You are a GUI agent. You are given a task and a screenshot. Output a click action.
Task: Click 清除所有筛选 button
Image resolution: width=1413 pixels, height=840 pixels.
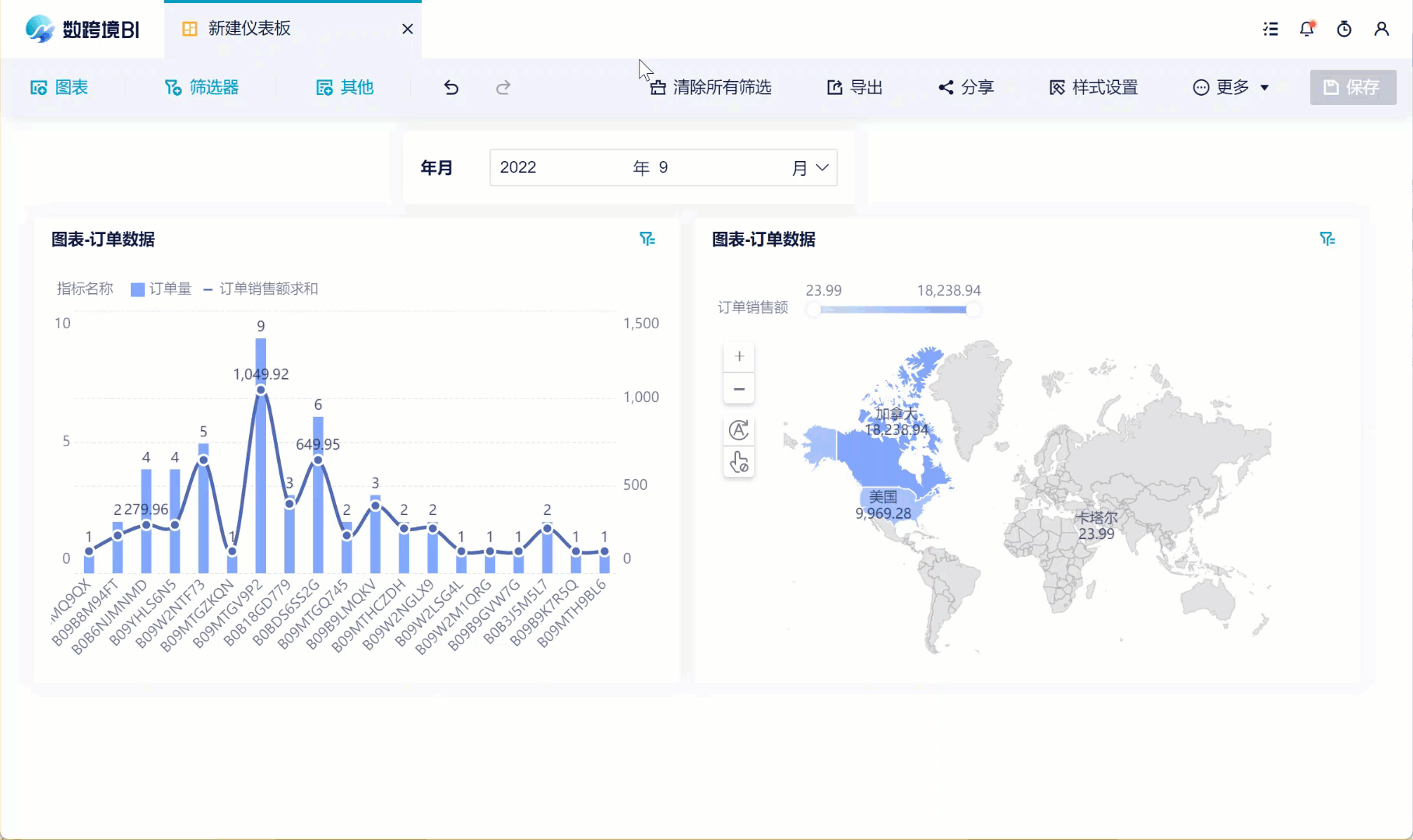[x=711, y=87]
